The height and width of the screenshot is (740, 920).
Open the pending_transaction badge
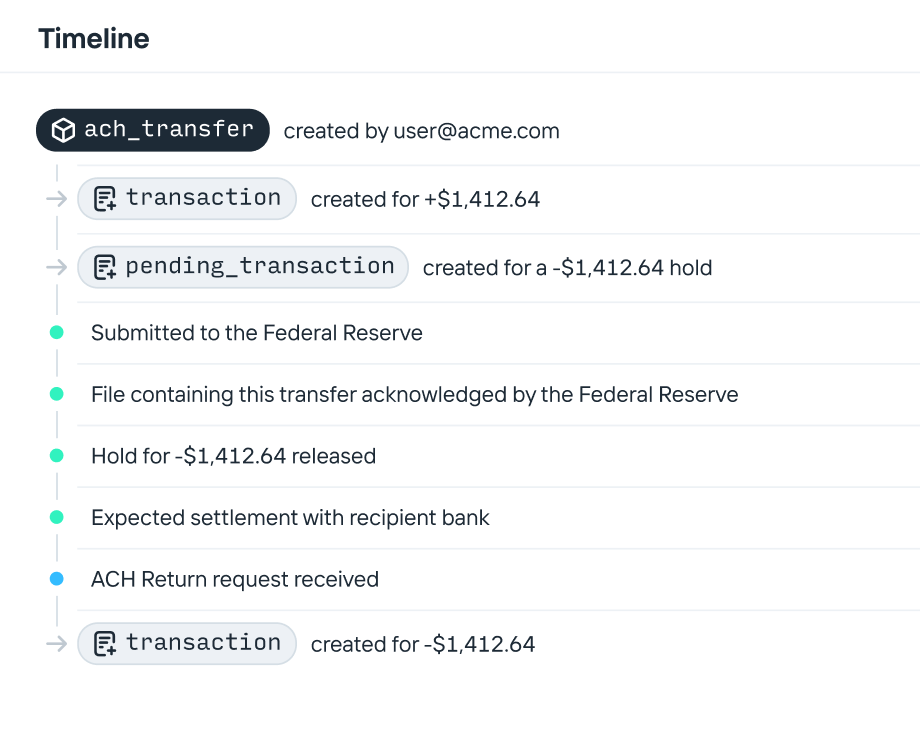(x=243, y=267)
